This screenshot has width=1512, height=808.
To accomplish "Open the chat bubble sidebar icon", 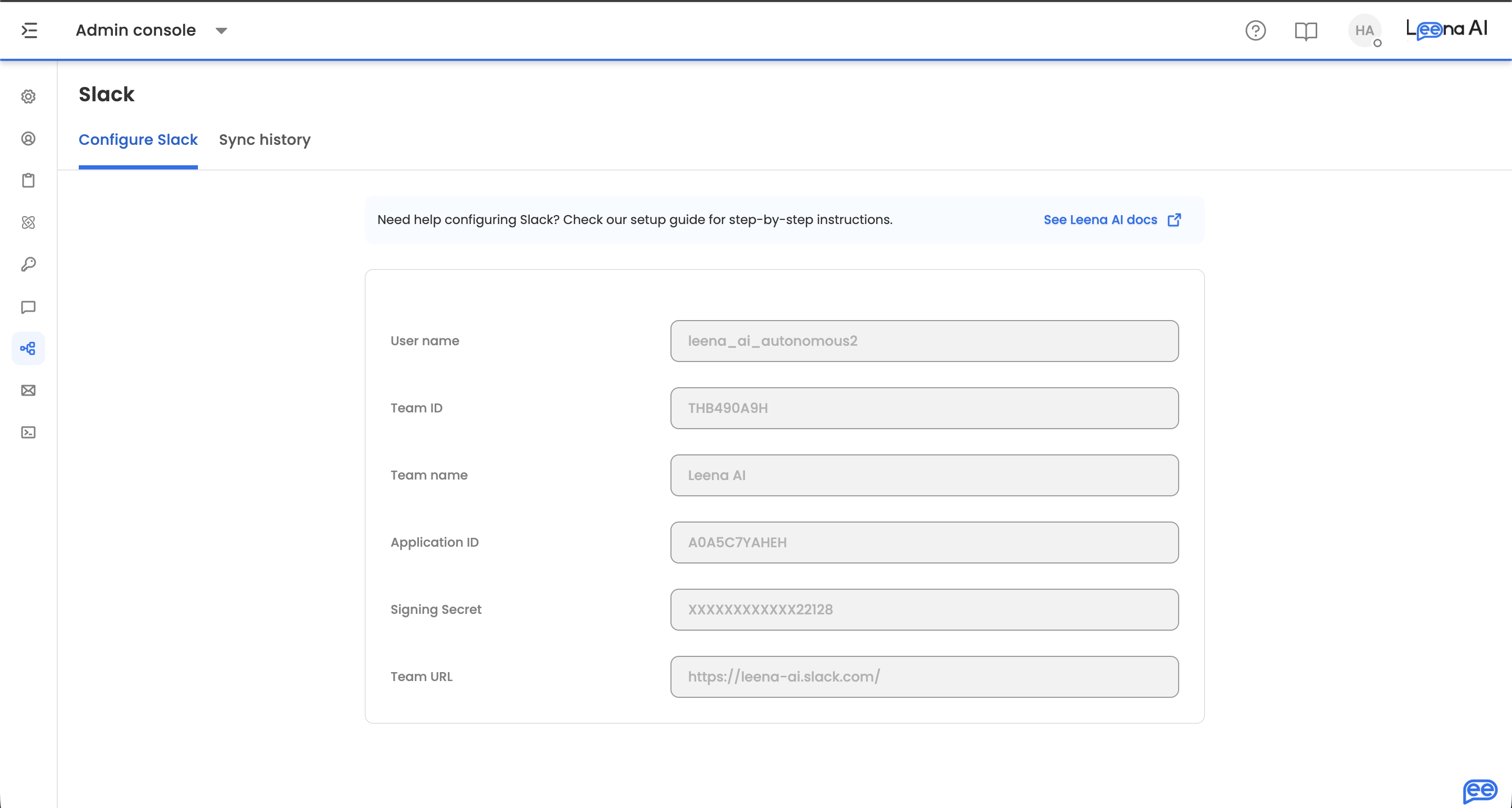I will tap(28, 307).
